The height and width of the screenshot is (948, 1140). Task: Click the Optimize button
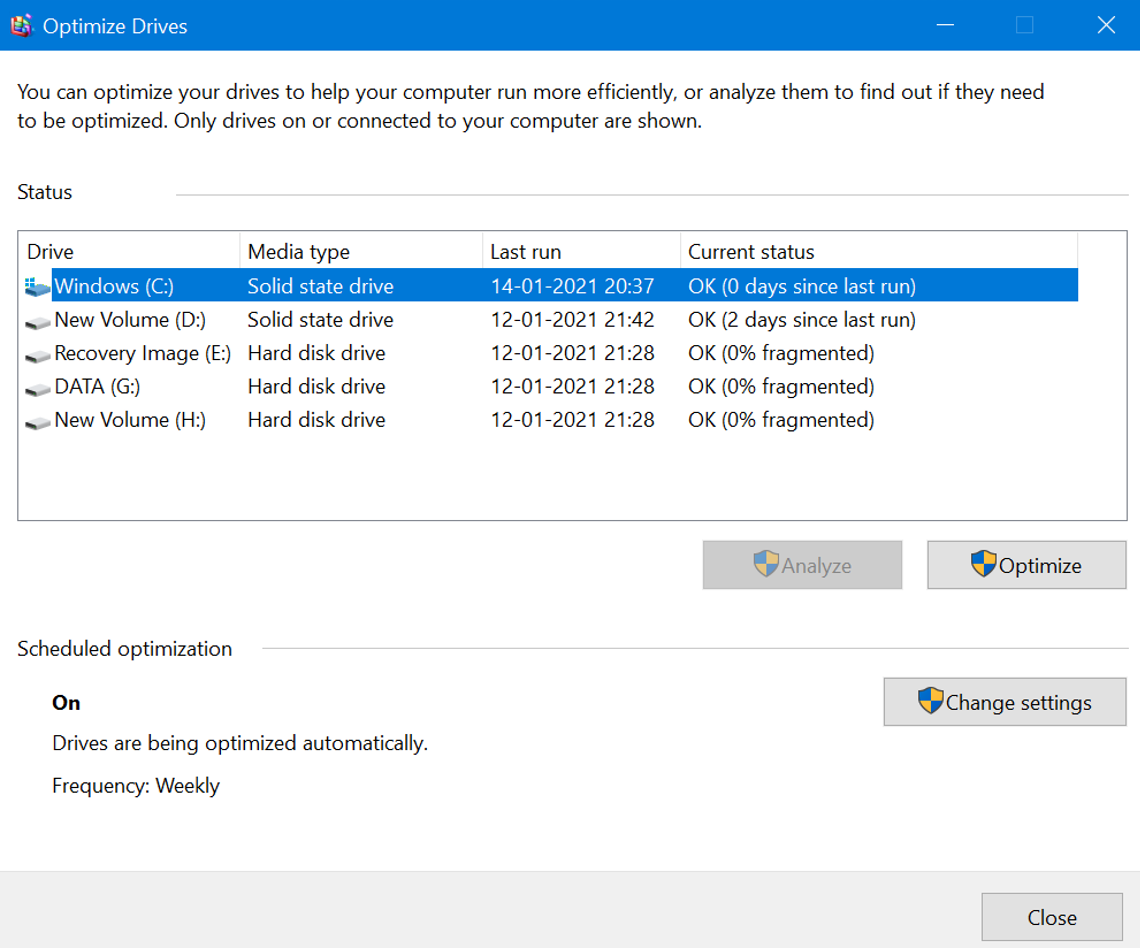pyautogui.click(x=1027, y=565)
